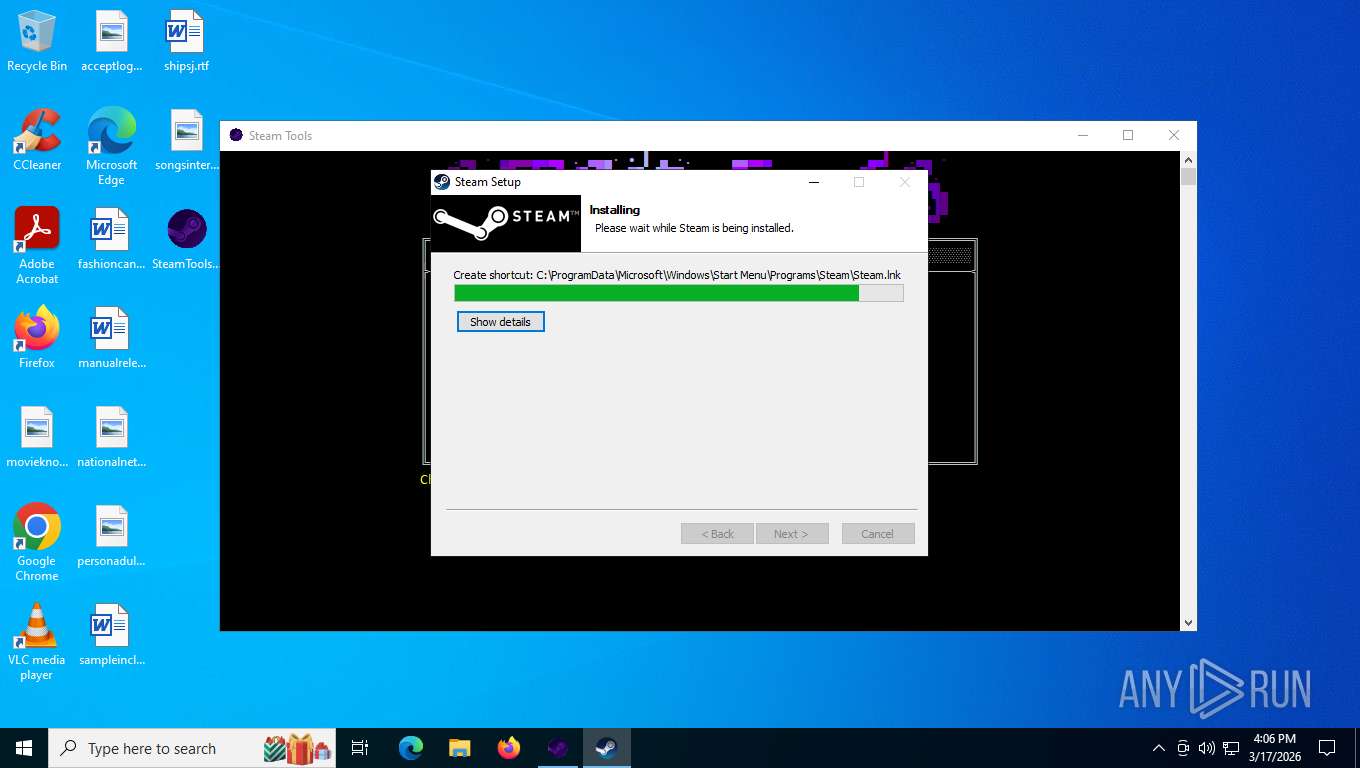Select the personadul image file icon
This screenshot has height=768, width=1360.
point(112,536)
